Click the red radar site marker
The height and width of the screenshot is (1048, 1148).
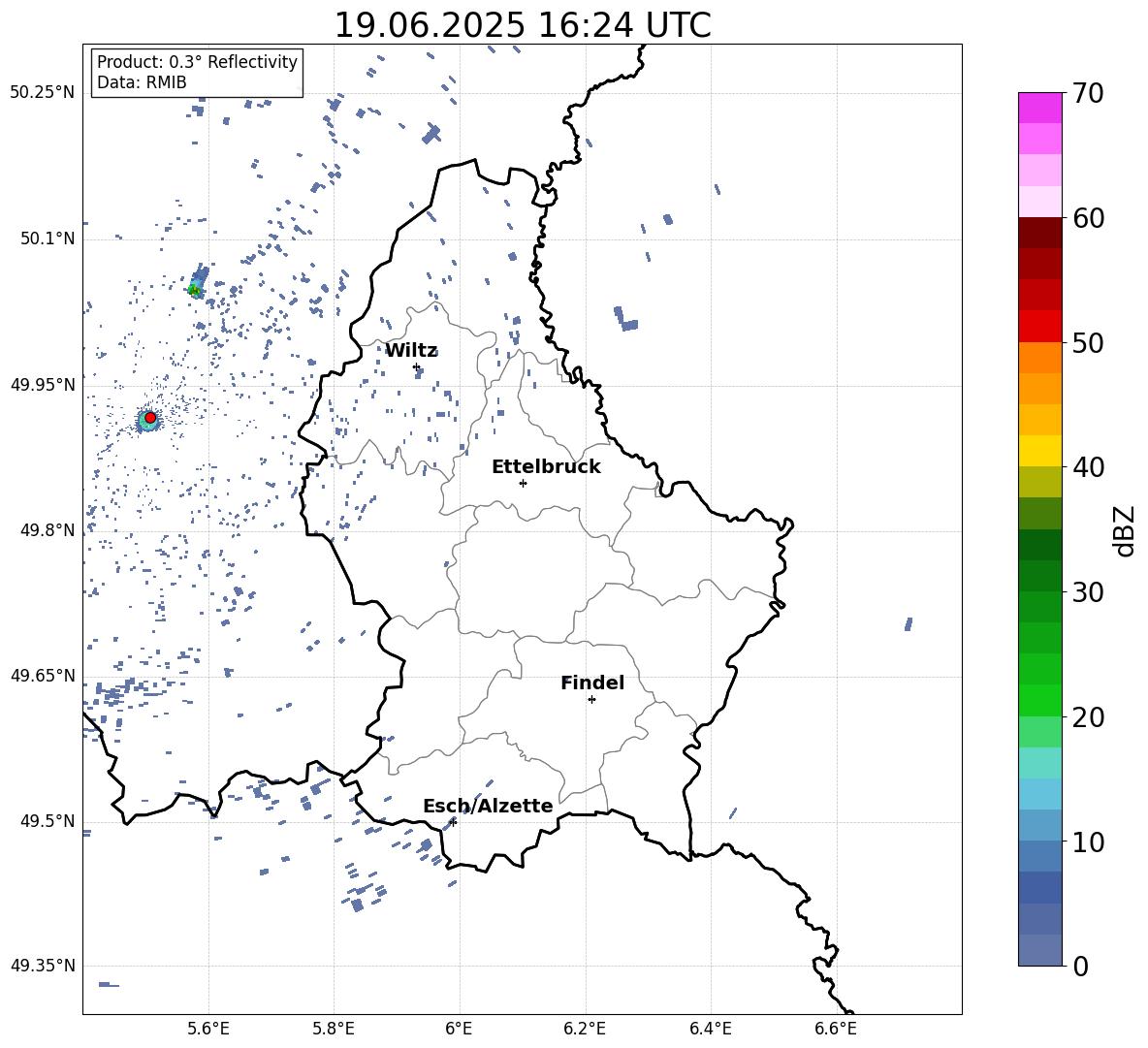point(150,418)
